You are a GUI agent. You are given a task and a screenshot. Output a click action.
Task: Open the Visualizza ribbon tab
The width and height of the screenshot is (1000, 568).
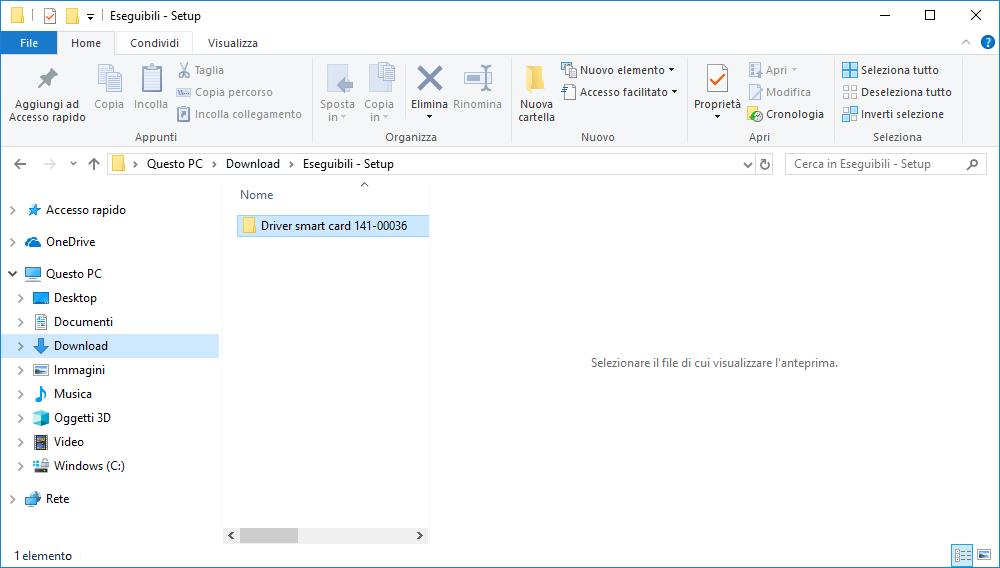coord(232,43)
